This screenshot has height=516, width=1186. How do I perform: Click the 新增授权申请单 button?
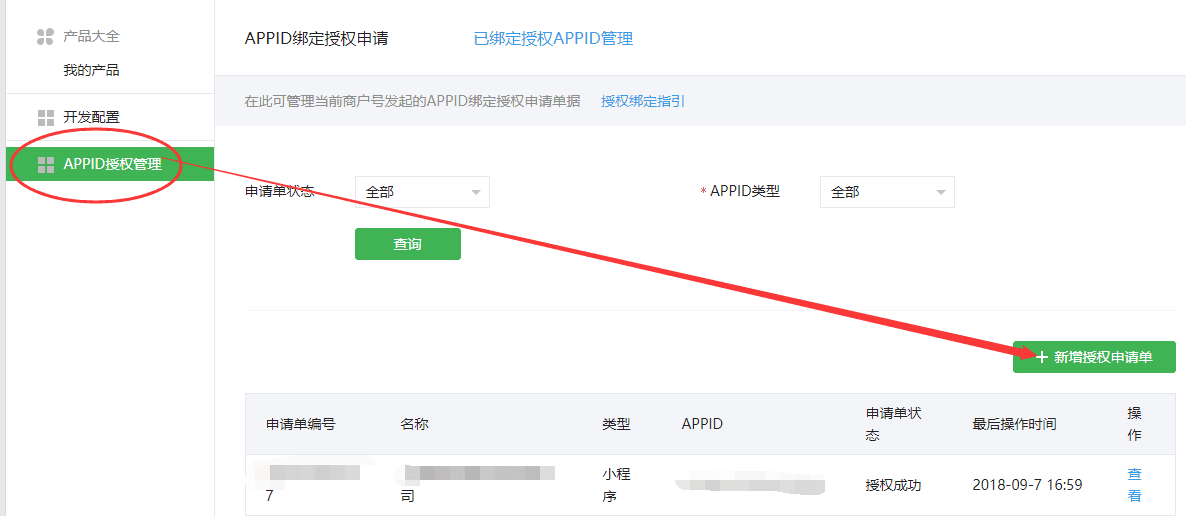pos(1094,357)
